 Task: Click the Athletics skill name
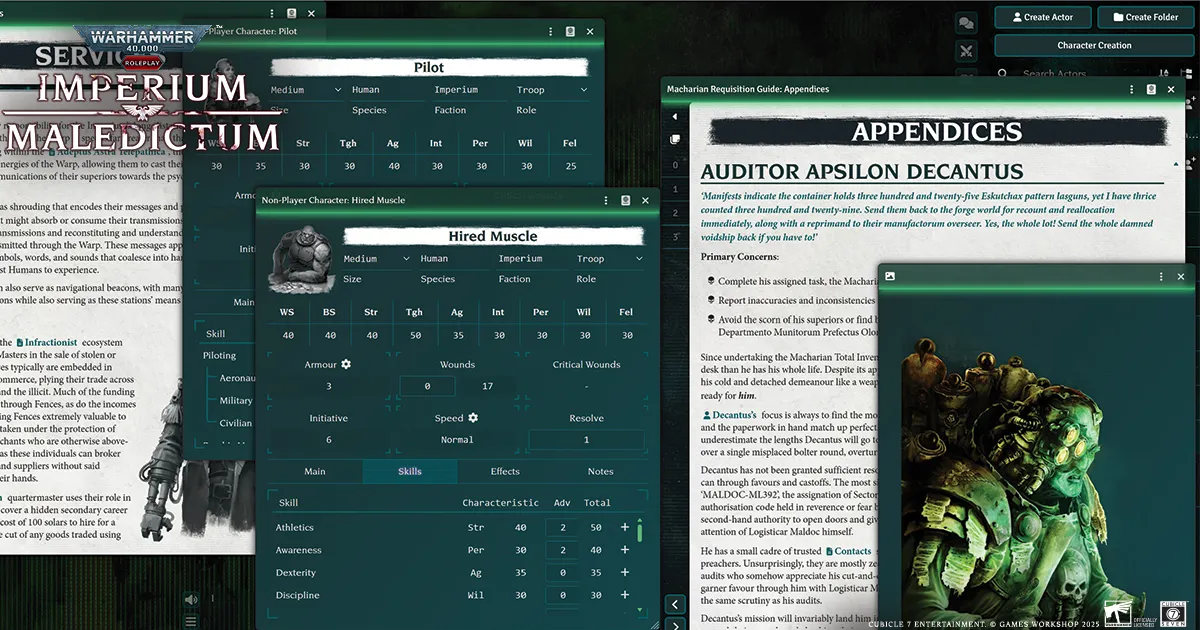click(x=295, y=527)
